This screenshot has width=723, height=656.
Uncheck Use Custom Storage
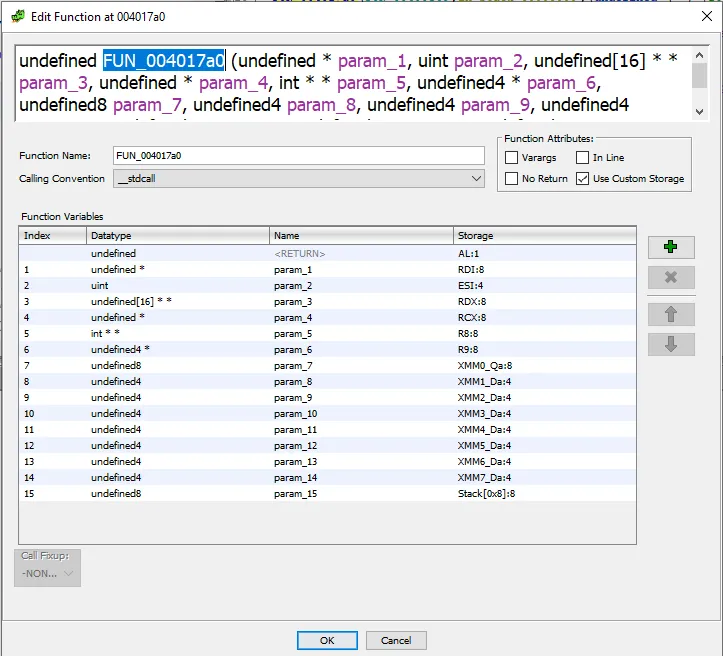click(582, 179)
